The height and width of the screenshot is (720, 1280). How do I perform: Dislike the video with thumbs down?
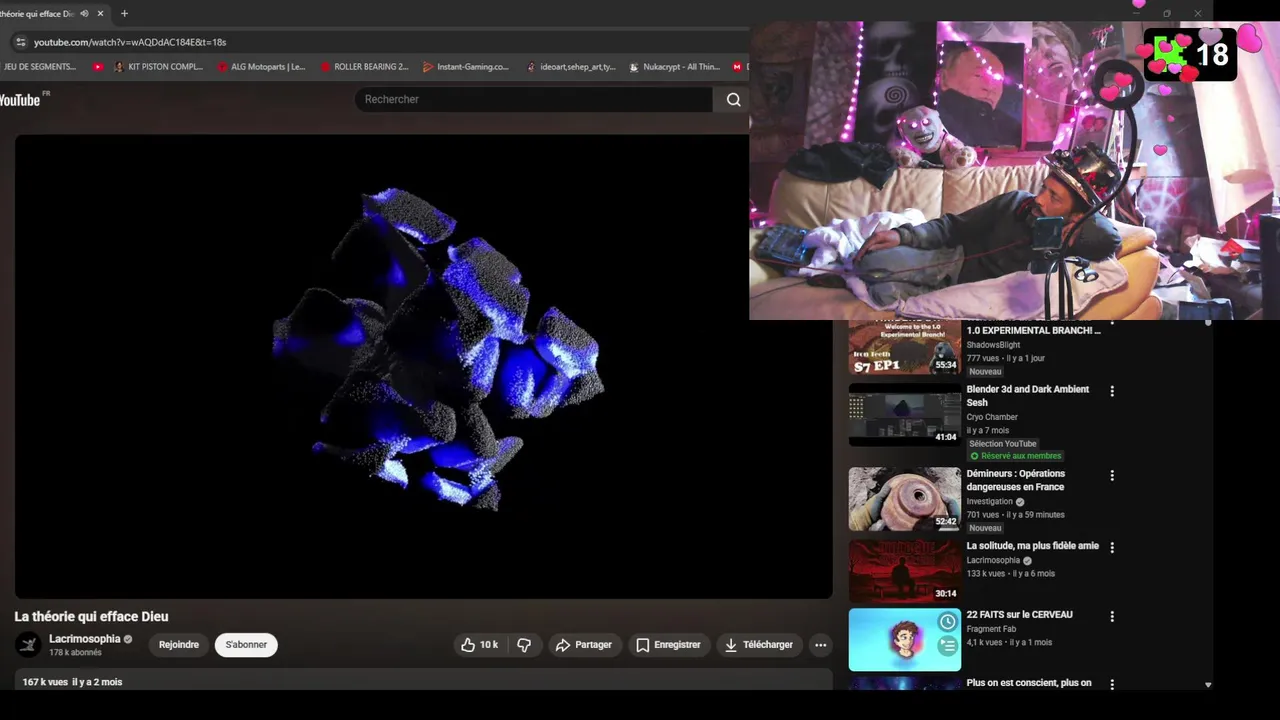524,645
